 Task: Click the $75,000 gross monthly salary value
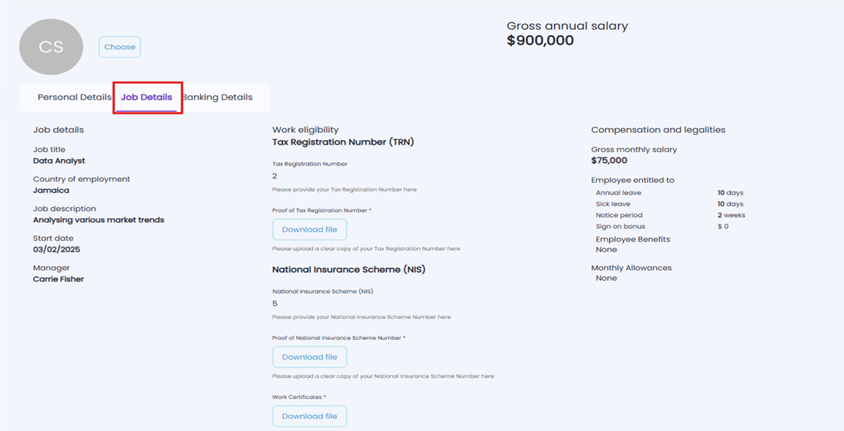[609, 160]
